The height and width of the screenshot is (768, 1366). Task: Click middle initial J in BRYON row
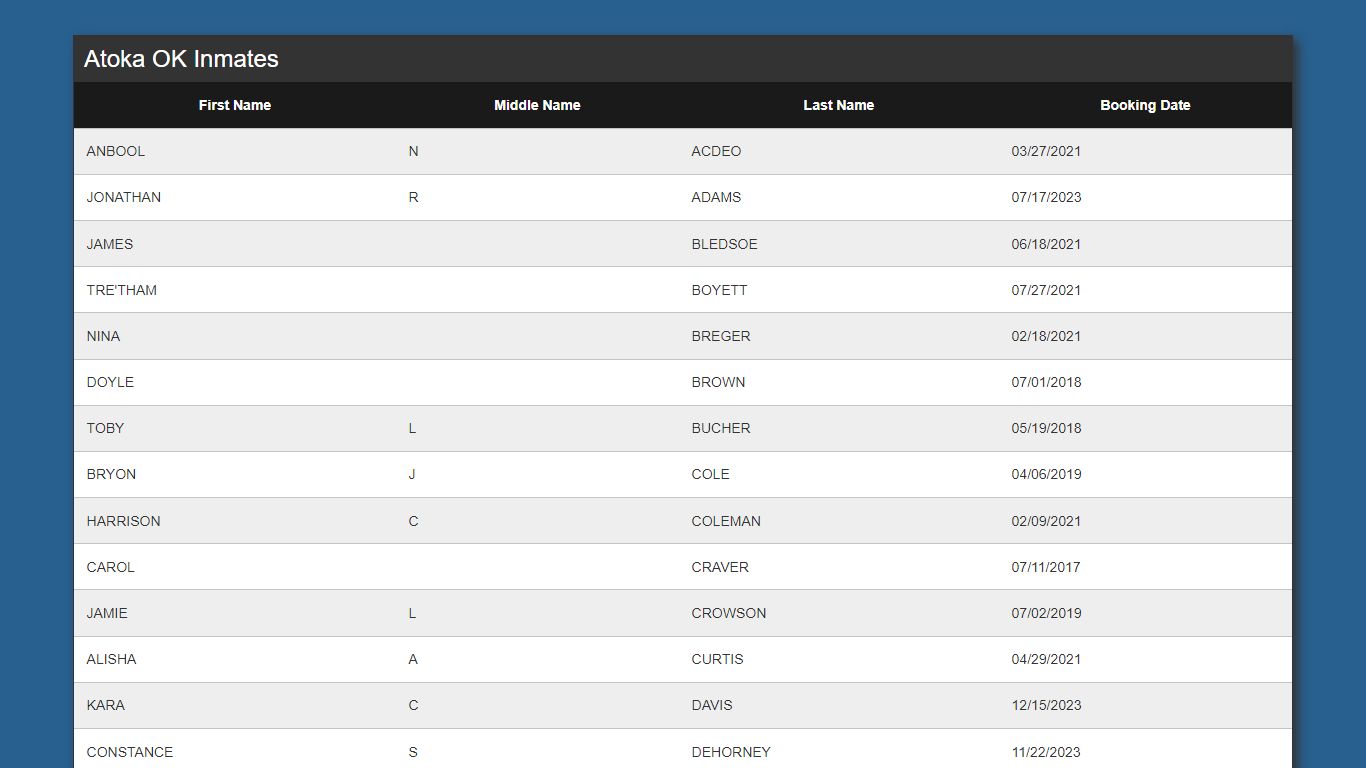click(x=412, y=474)
